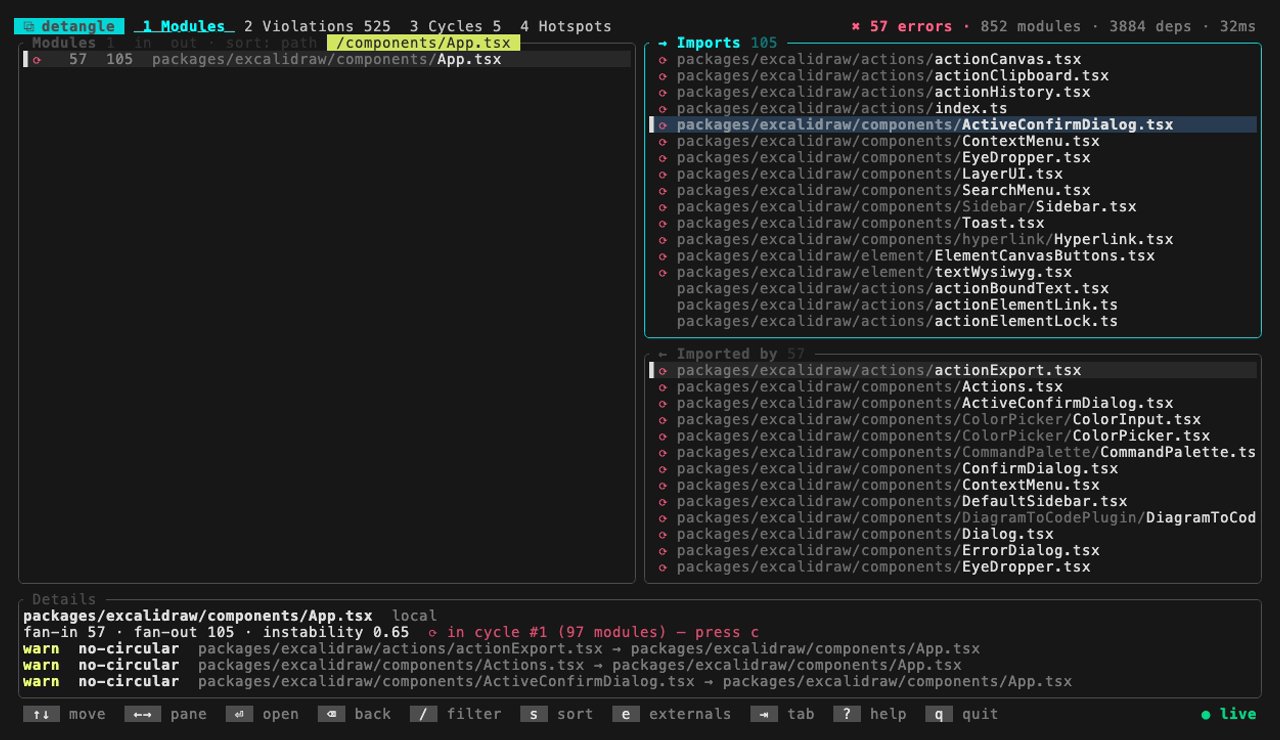
Task: Select actionElementLock.ts import row
Action: pos(953,321)
